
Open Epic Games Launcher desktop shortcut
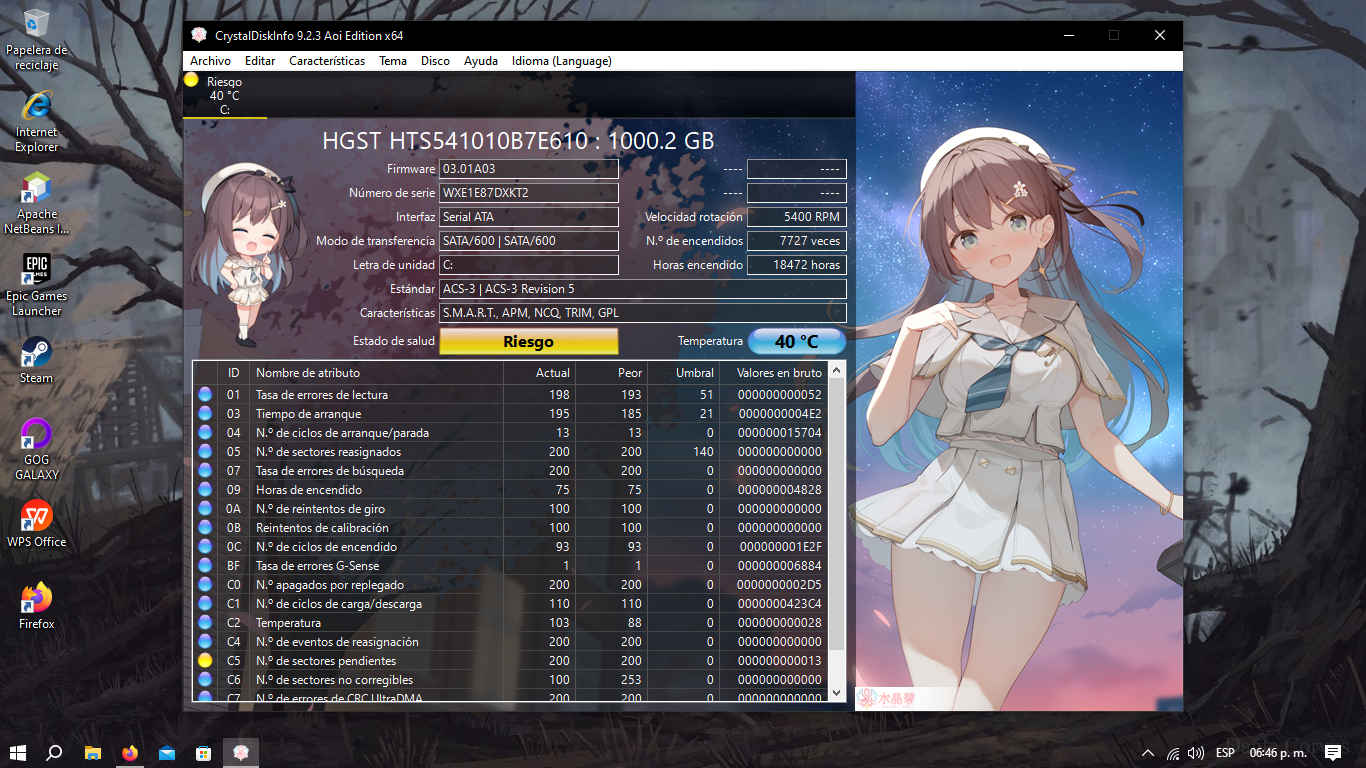[x=37, y=283]
